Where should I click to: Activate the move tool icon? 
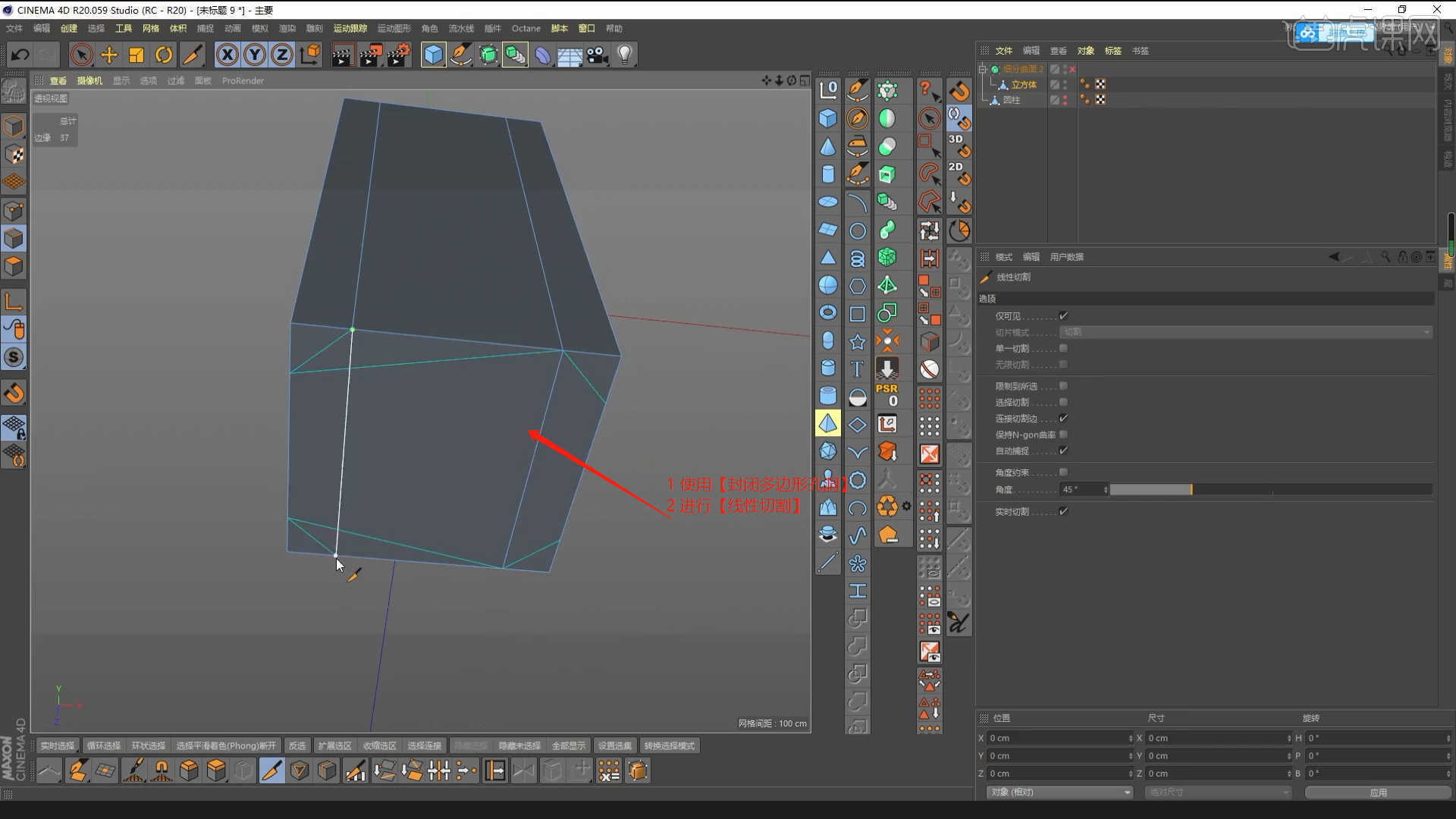[109, 55]
